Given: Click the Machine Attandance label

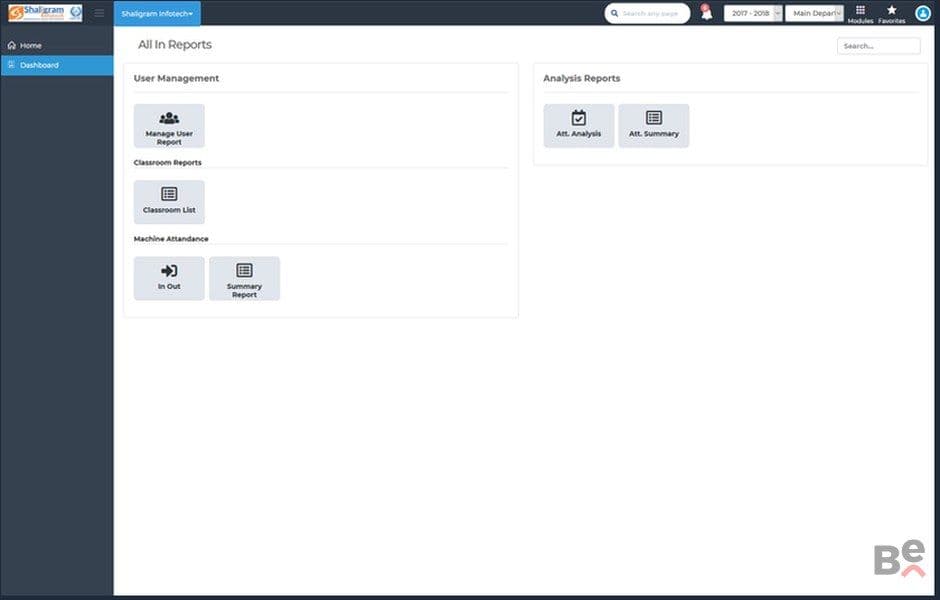Looking at the screenshot, I should (x=171, y=239).
